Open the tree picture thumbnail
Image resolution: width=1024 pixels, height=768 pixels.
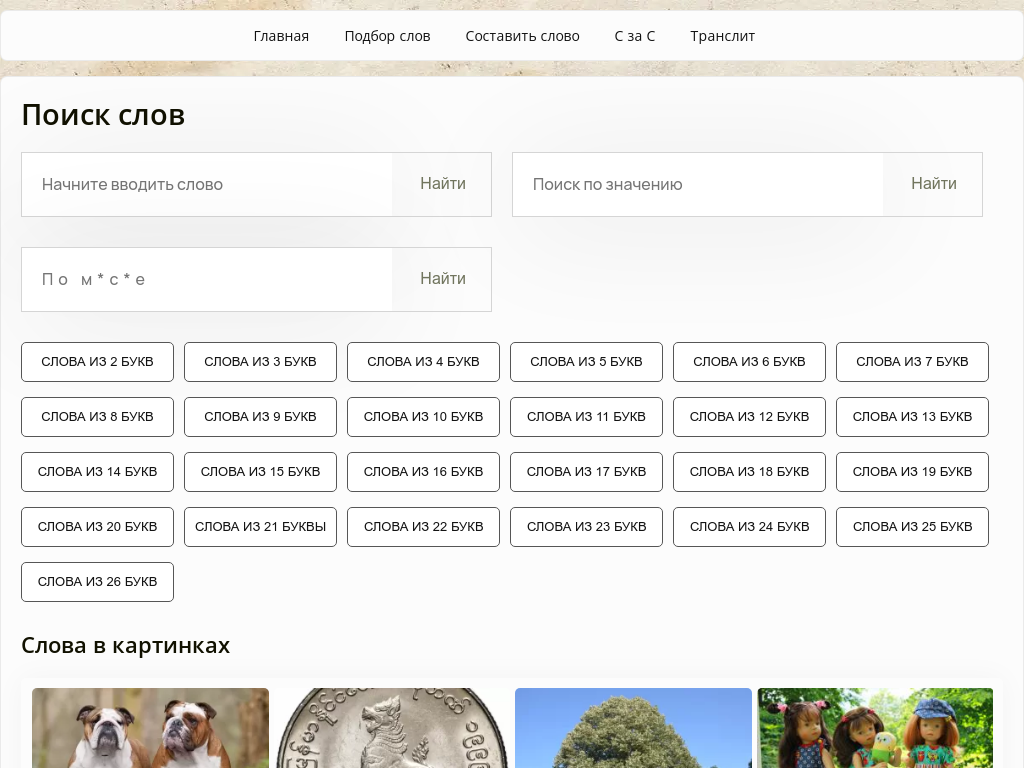click(633, 728)
